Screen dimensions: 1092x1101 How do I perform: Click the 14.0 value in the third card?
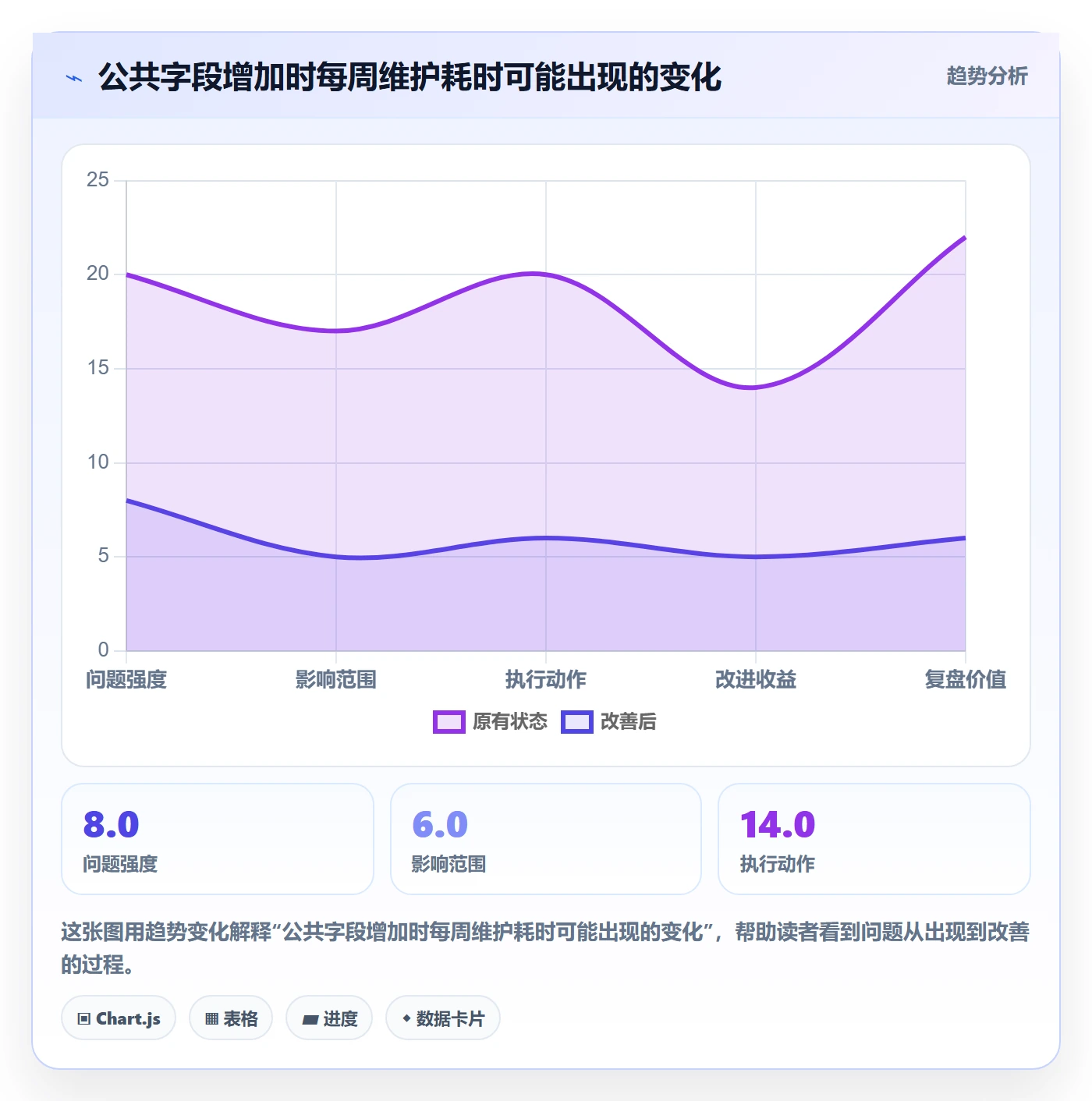tap(778, 825)
